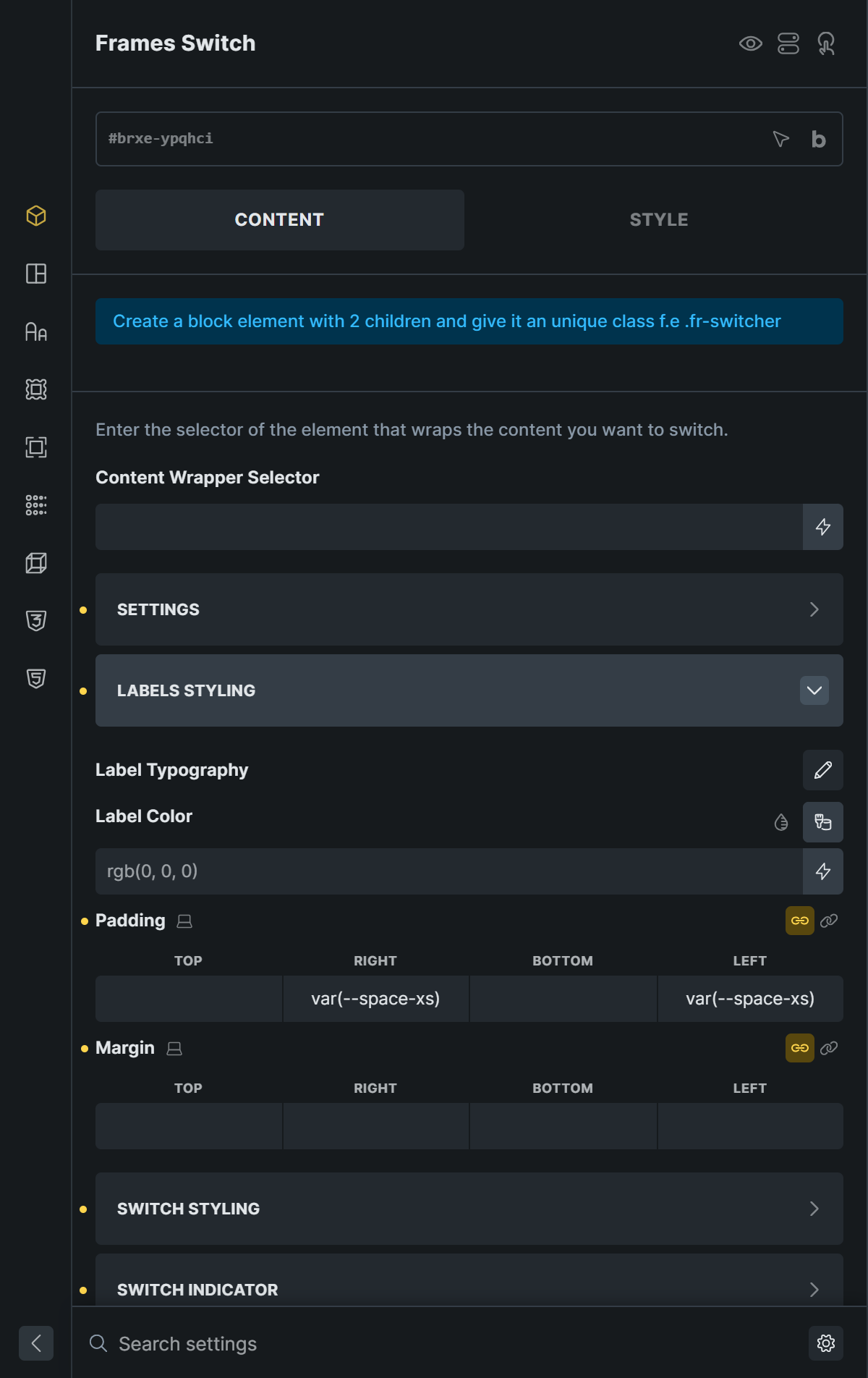This screenshot has height=1378, width=868.
Task: Open Label Typography pencil edit icon
Action: point(823,770)
